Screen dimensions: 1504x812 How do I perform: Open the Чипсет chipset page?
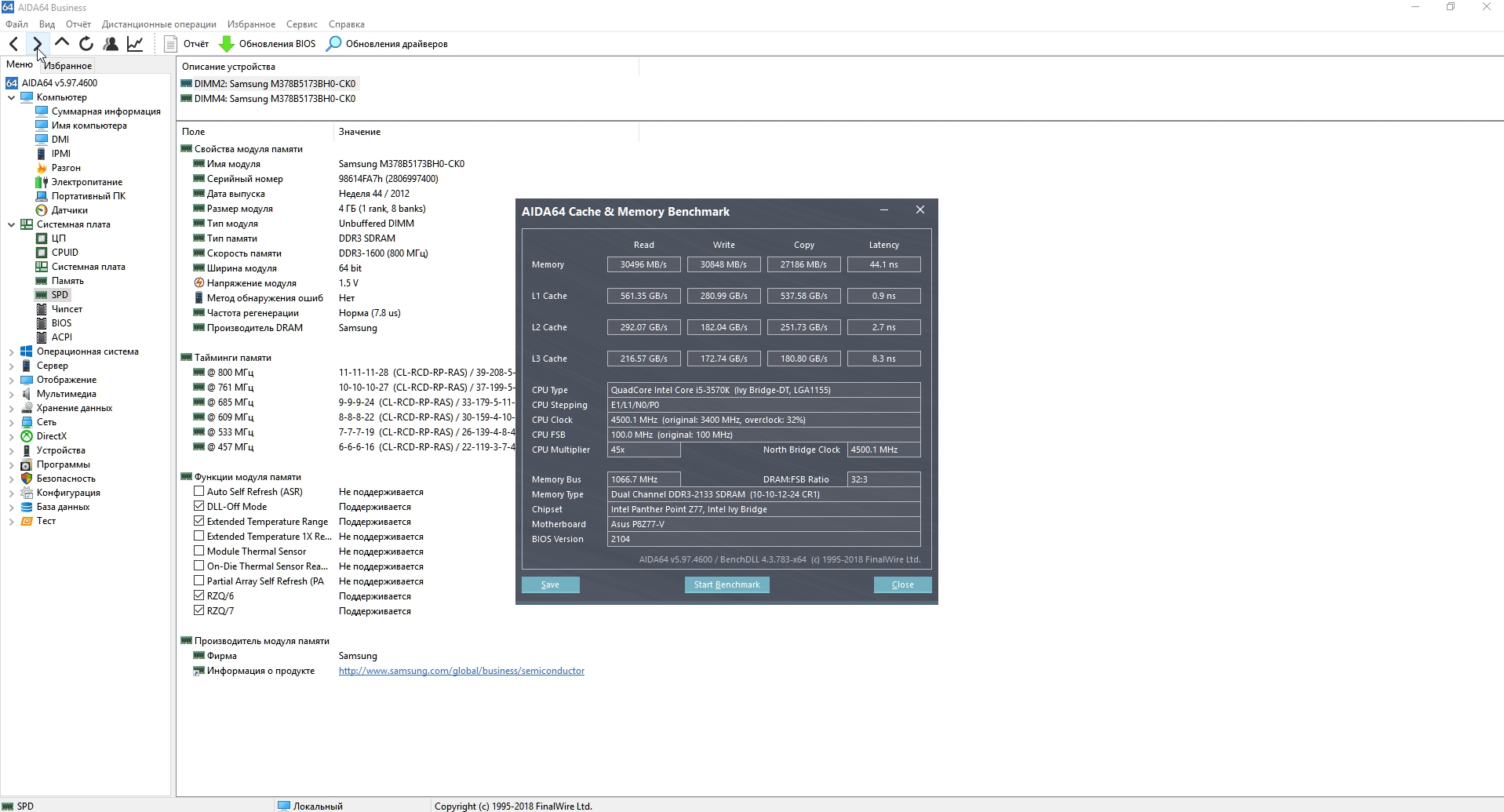point(59,309)
